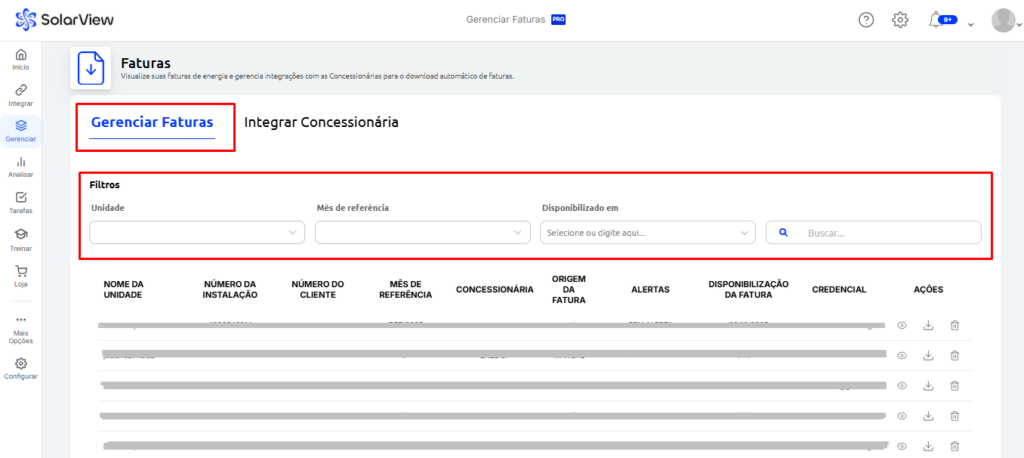Select the Analisar chart icon
Viewport: 1024px width, 458px height.
point(21,165)
